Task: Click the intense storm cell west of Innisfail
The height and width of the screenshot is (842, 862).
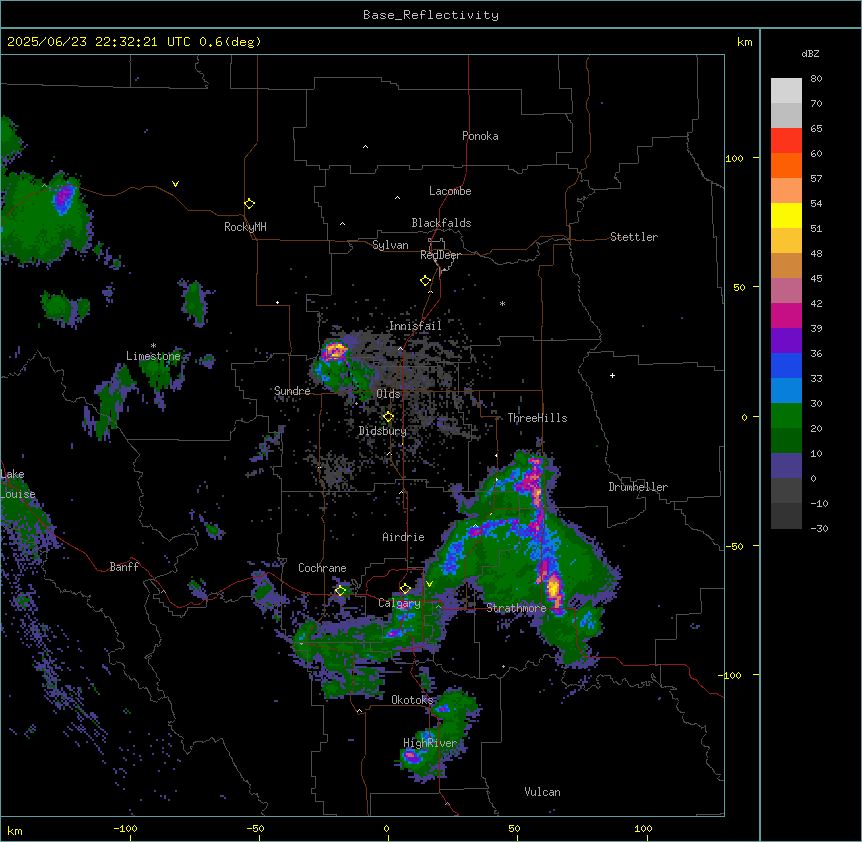Action: (335, 351)
